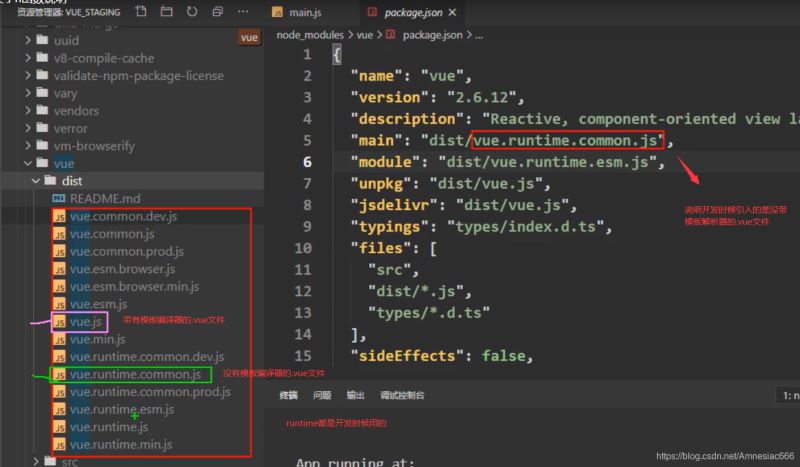Open vue.common.dev.js from the dist folder
800x467 pixels.
tap(124, 216)
